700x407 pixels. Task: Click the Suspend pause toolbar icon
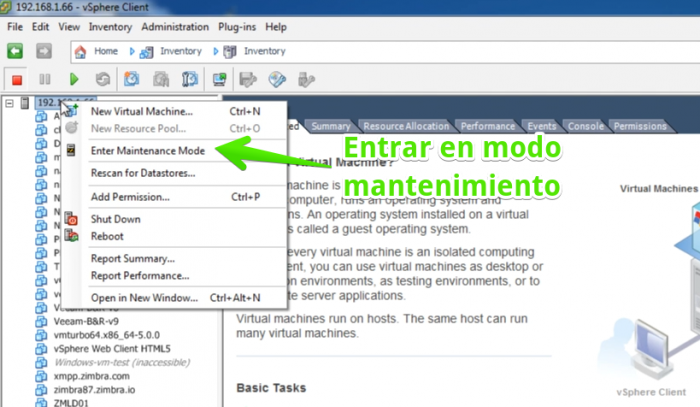(x=45, y=79)
